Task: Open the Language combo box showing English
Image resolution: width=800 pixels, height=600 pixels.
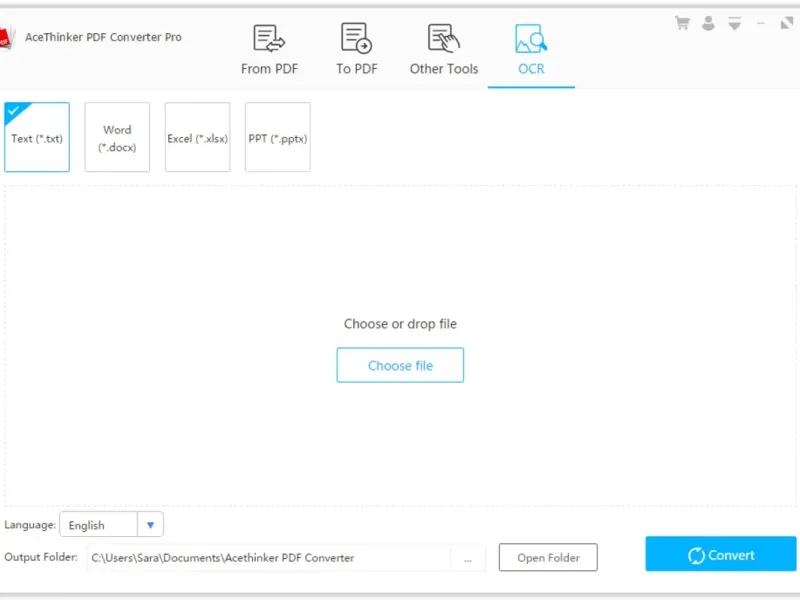Action: tap(111, 524)
